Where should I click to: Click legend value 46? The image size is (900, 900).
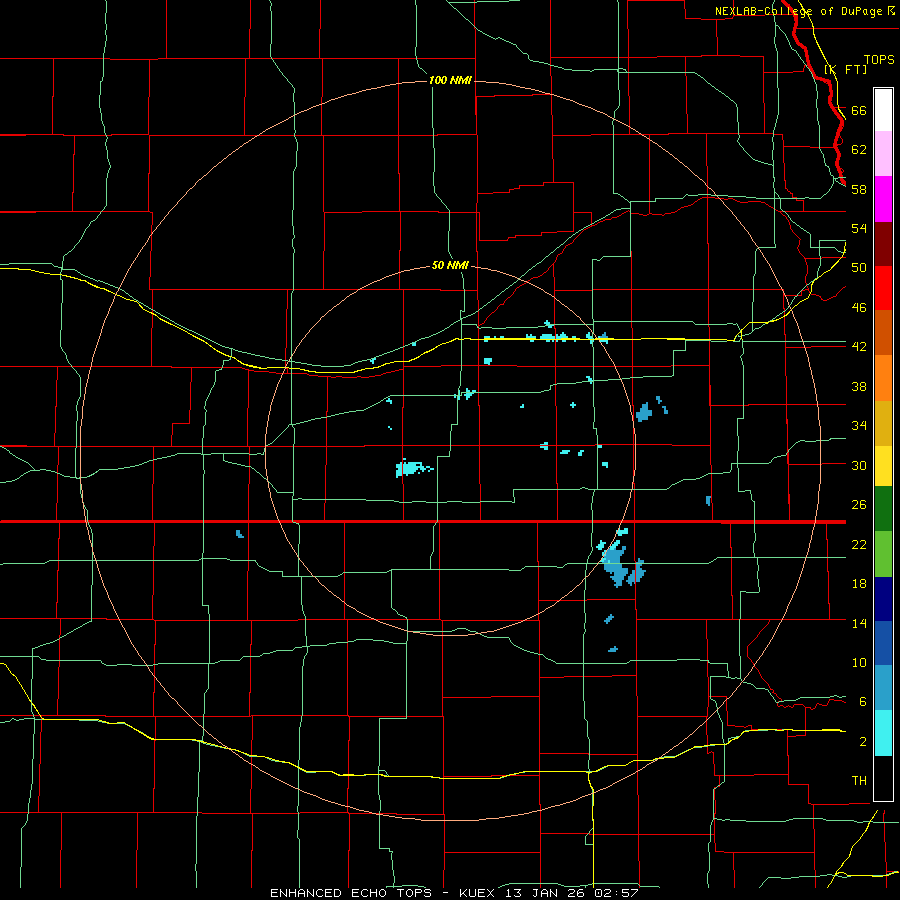tap(859, 307)
